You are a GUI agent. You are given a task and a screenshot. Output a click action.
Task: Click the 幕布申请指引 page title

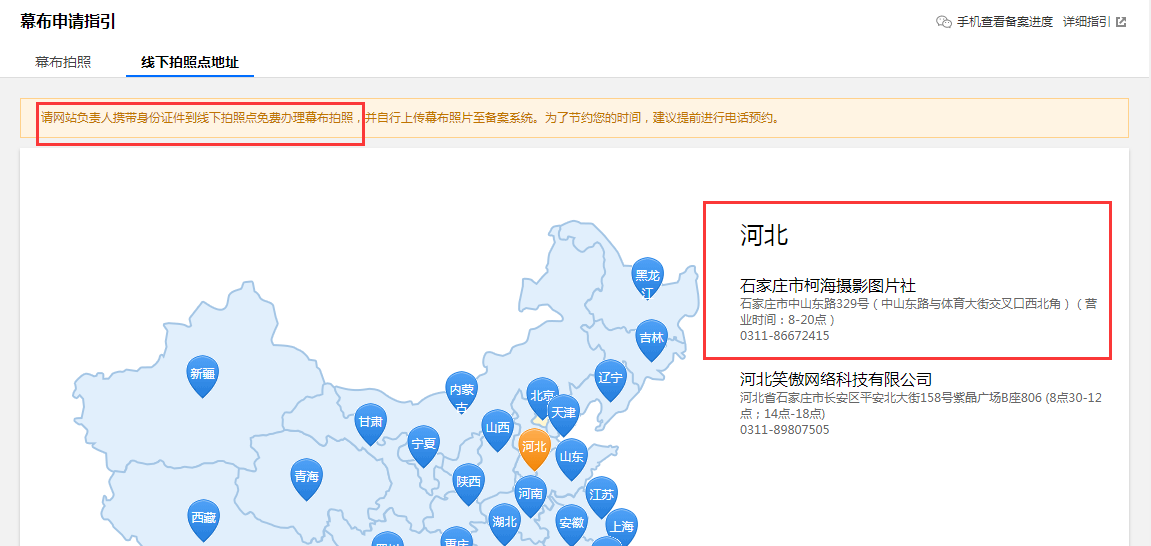pyautogui.click(x=68, y=21)
